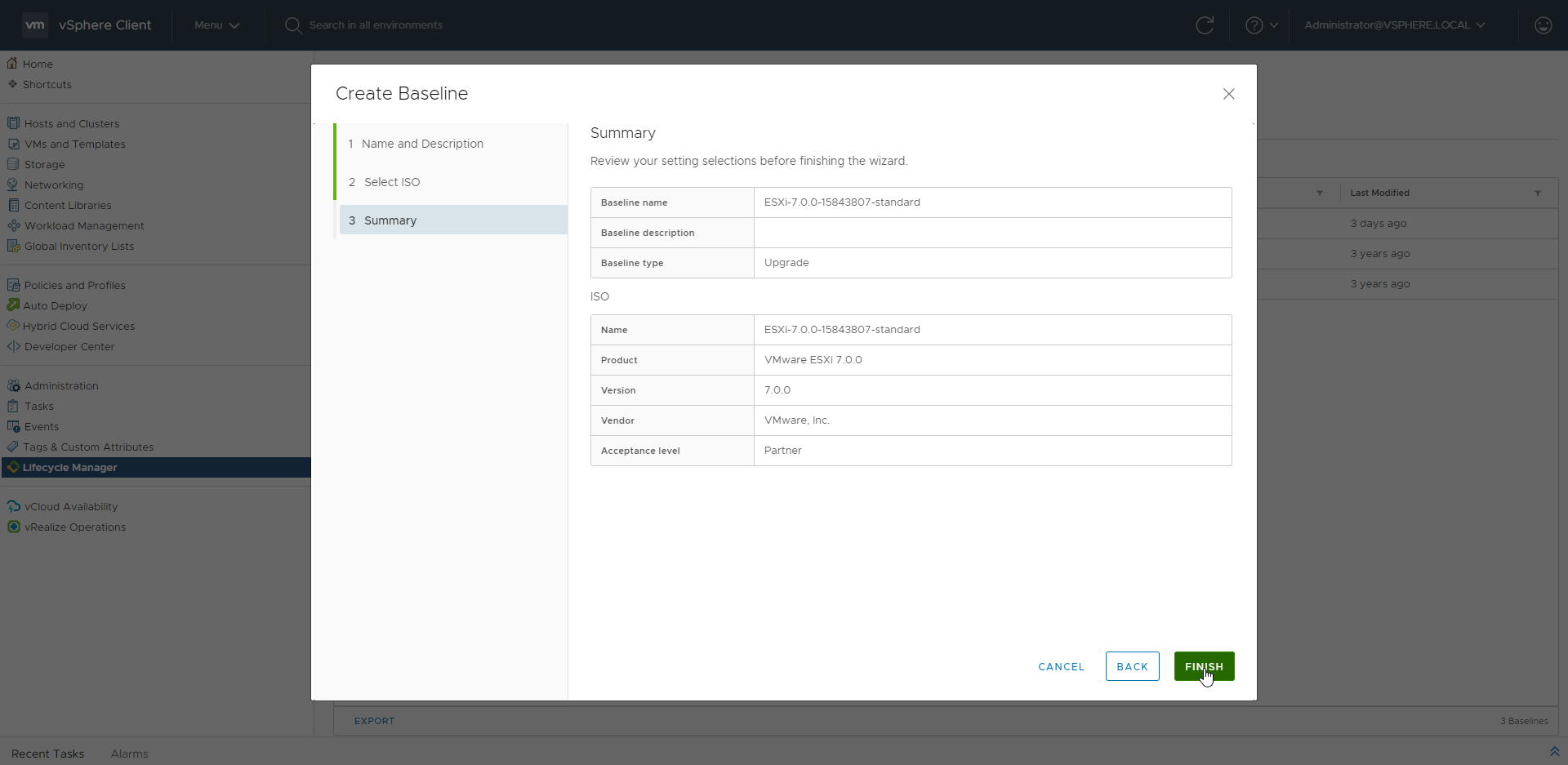
Task: Cancel the Create Baseline wizard
Action: point(1061,666)
